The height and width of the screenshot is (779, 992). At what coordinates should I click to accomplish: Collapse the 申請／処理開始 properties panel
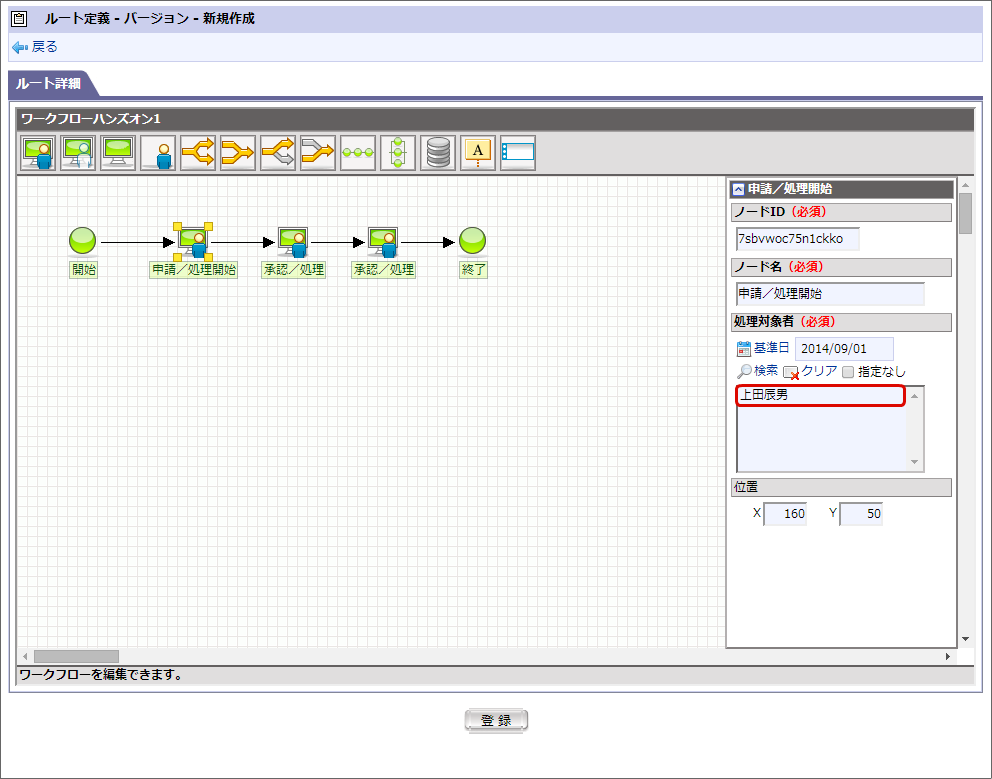tap(738, 189)
